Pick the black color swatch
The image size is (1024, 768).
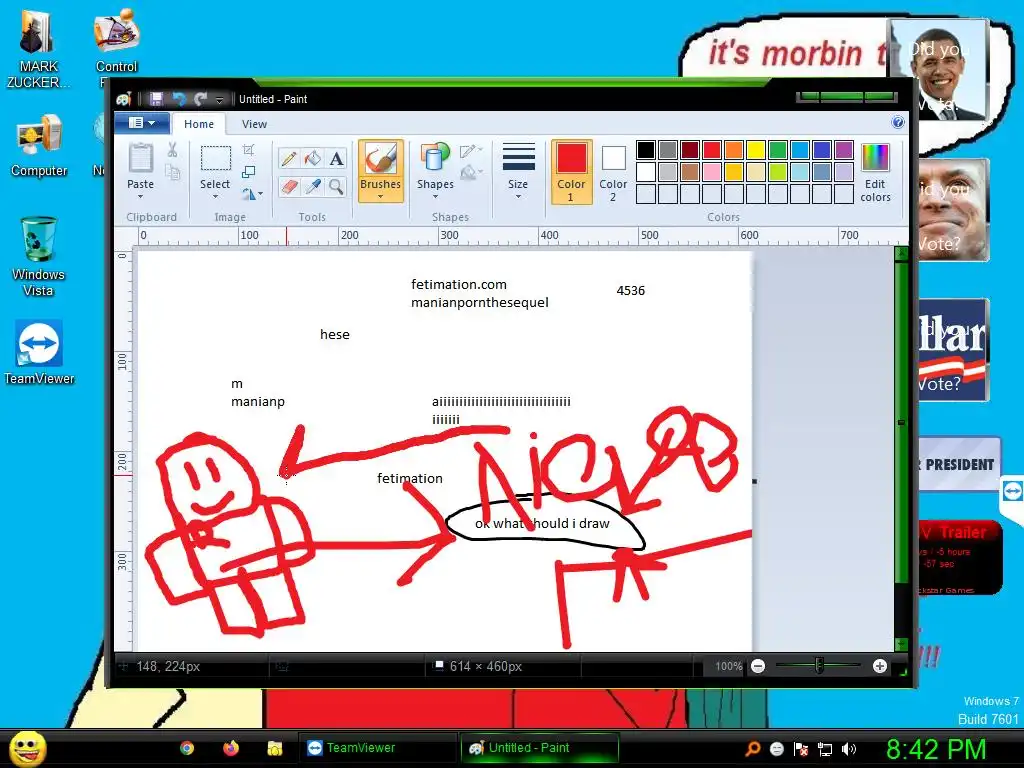coord(646,150)
